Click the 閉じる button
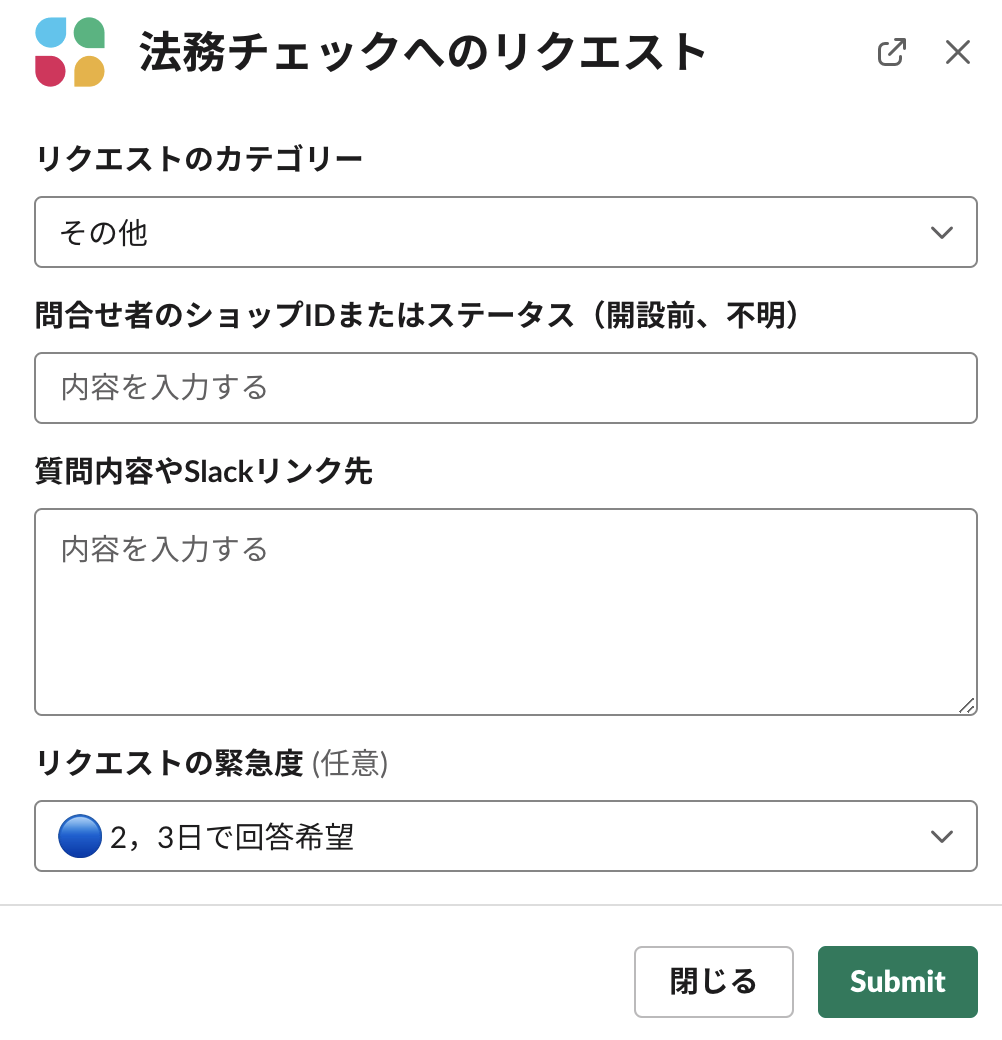This screenshot has width=1002, height=1040. point(713,982)
